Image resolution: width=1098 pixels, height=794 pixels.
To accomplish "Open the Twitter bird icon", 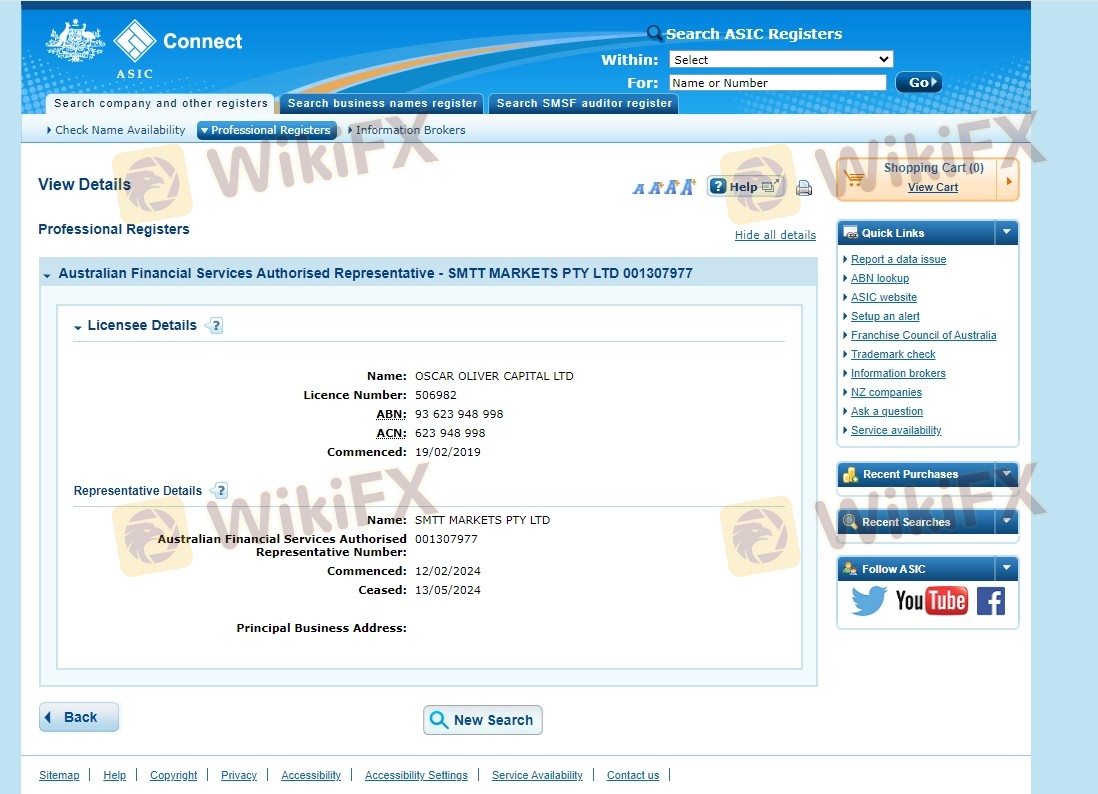I will pyautogui.click(x=868, y=601).
